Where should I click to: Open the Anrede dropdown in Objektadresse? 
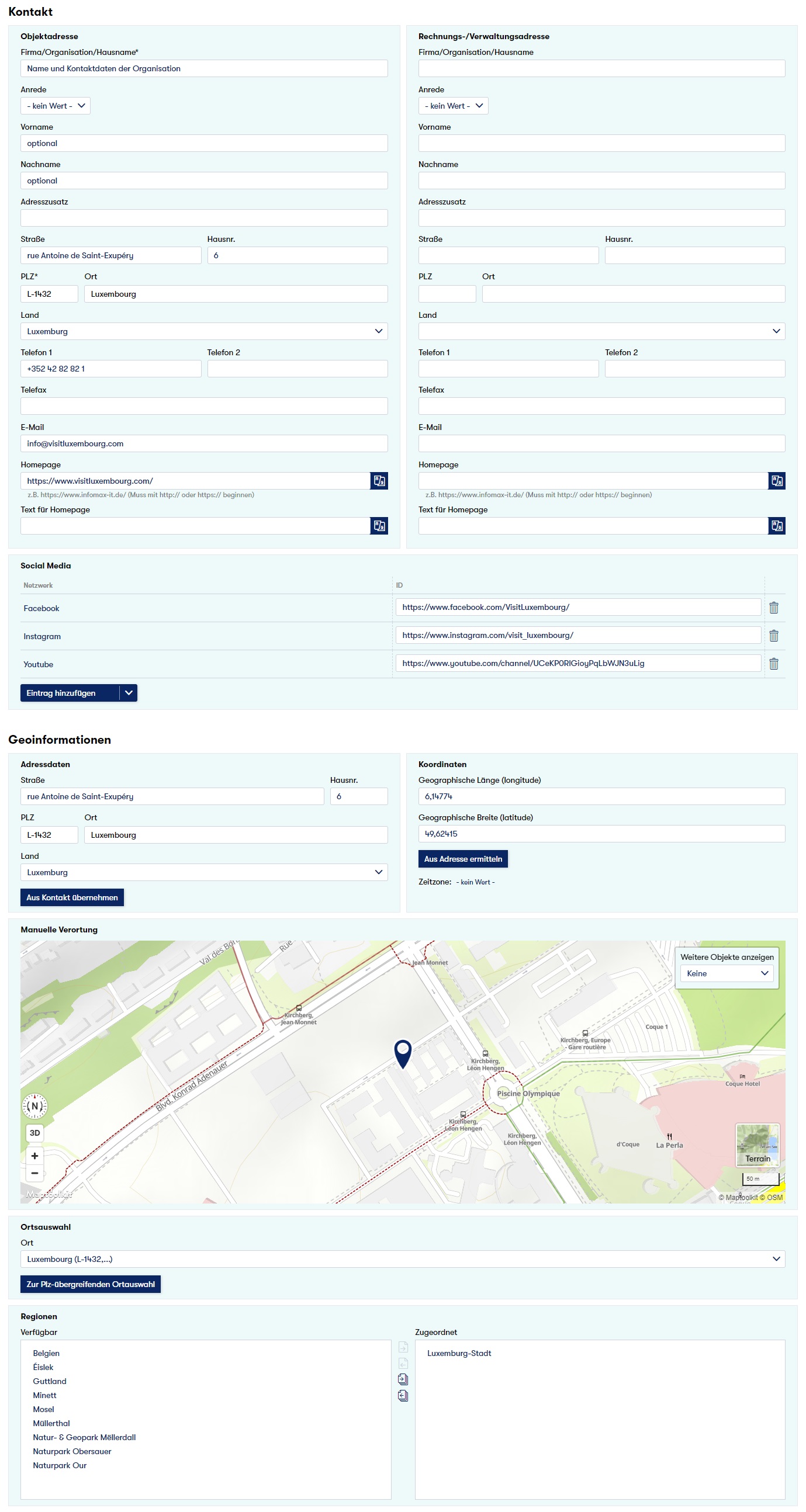pyautogui.click(x=55, y=106)
